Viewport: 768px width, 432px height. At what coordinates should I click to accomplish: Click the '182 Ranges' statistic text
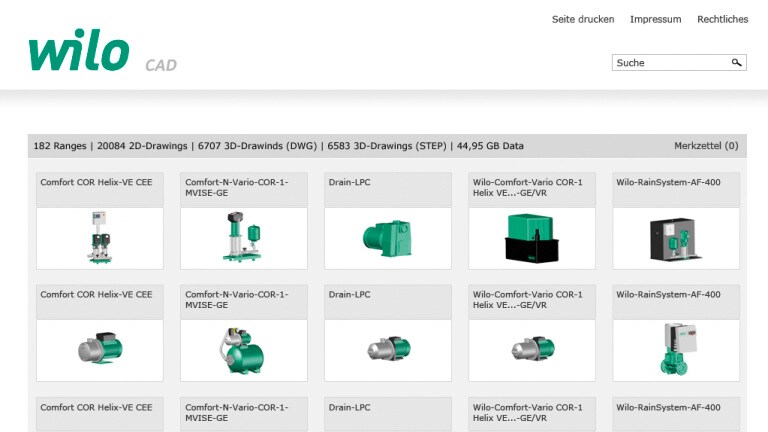click(x=60, y=146)
